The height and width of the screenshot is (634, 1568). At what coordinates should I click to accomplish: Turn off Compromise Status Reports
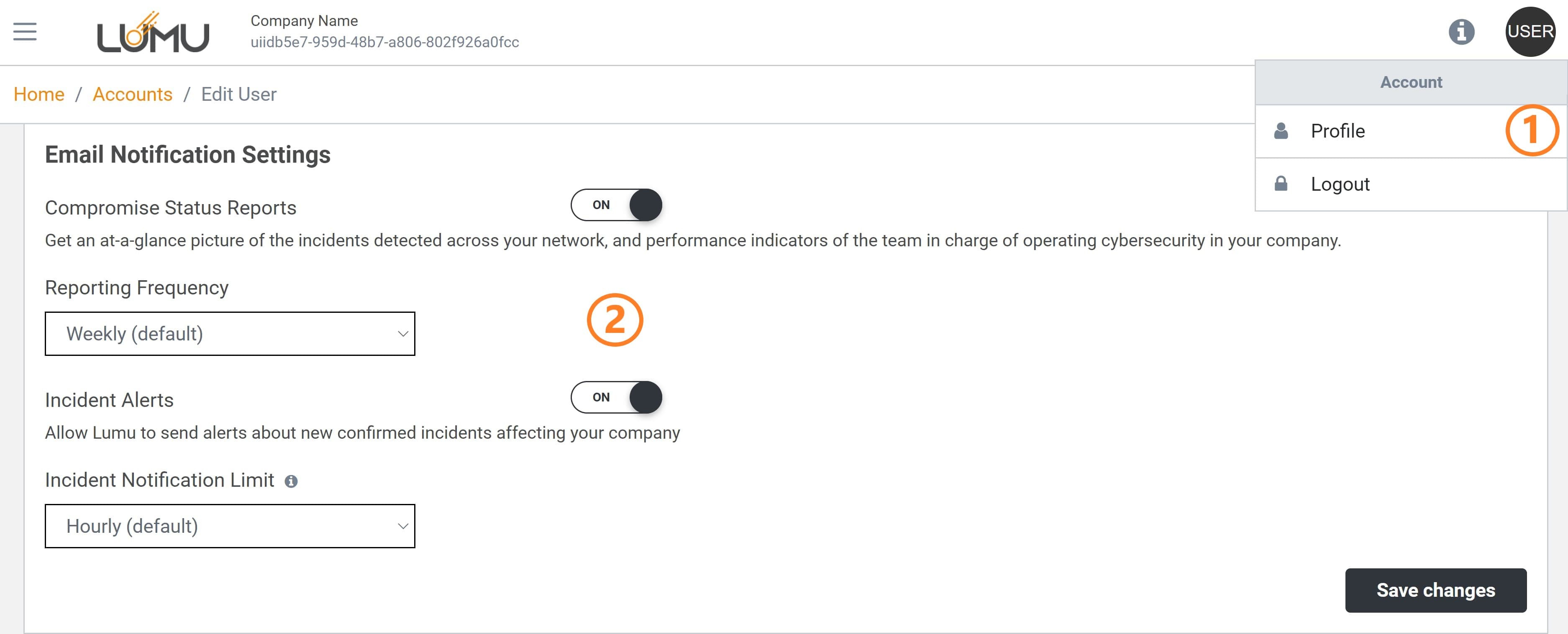(616, 205)
